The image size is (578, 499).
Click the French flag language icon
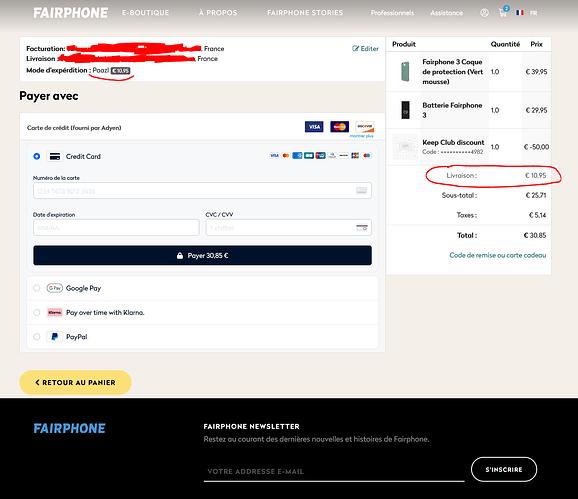coord(520,13)
